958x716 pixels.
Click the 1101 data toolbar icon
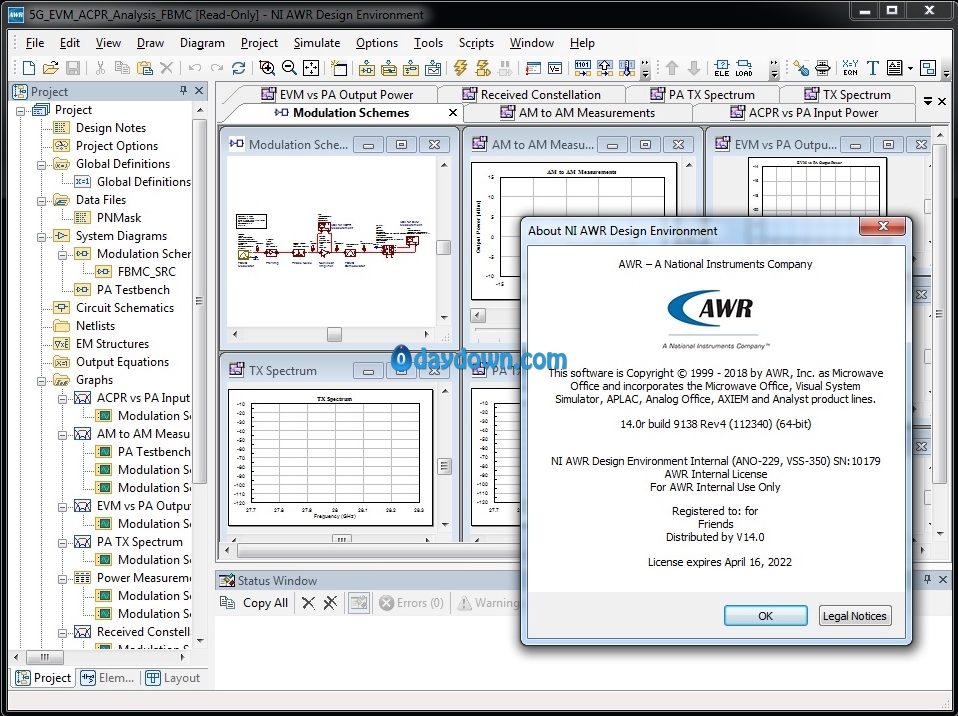[x=583, y=68]
